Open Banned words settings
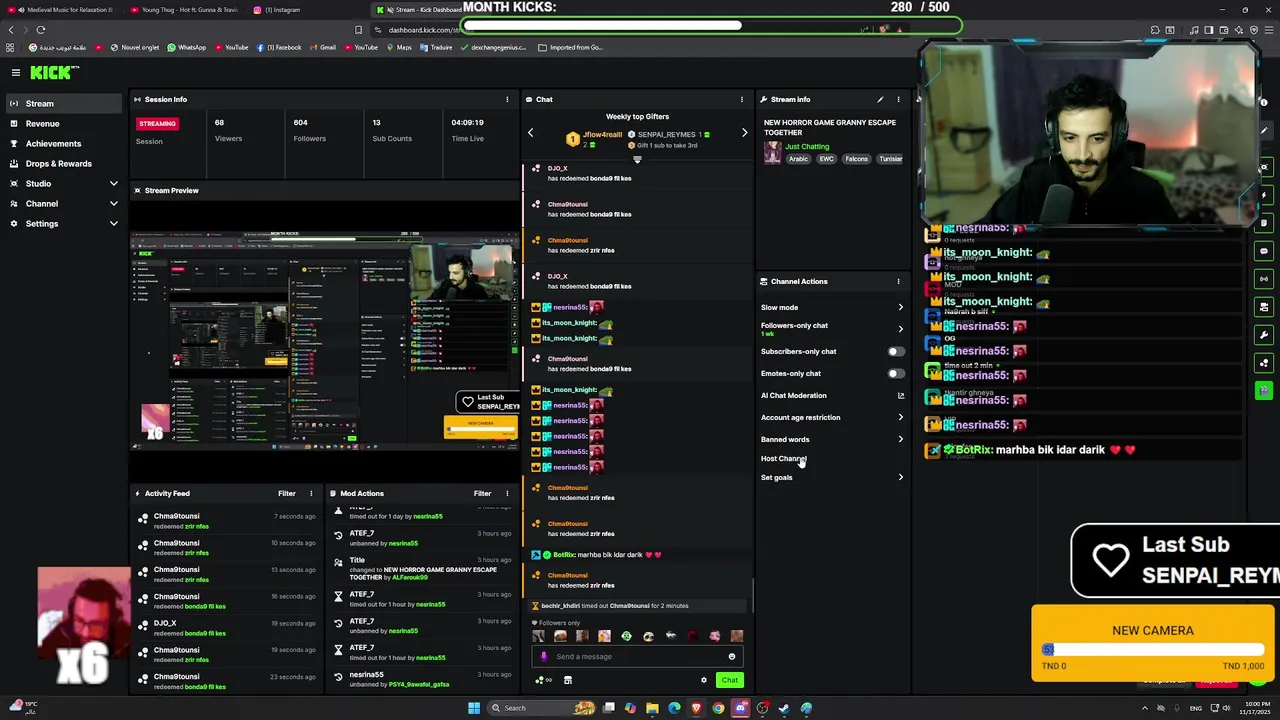This screenshot has height=720, width=1280. pyautogui.click(x=832, y=440)
